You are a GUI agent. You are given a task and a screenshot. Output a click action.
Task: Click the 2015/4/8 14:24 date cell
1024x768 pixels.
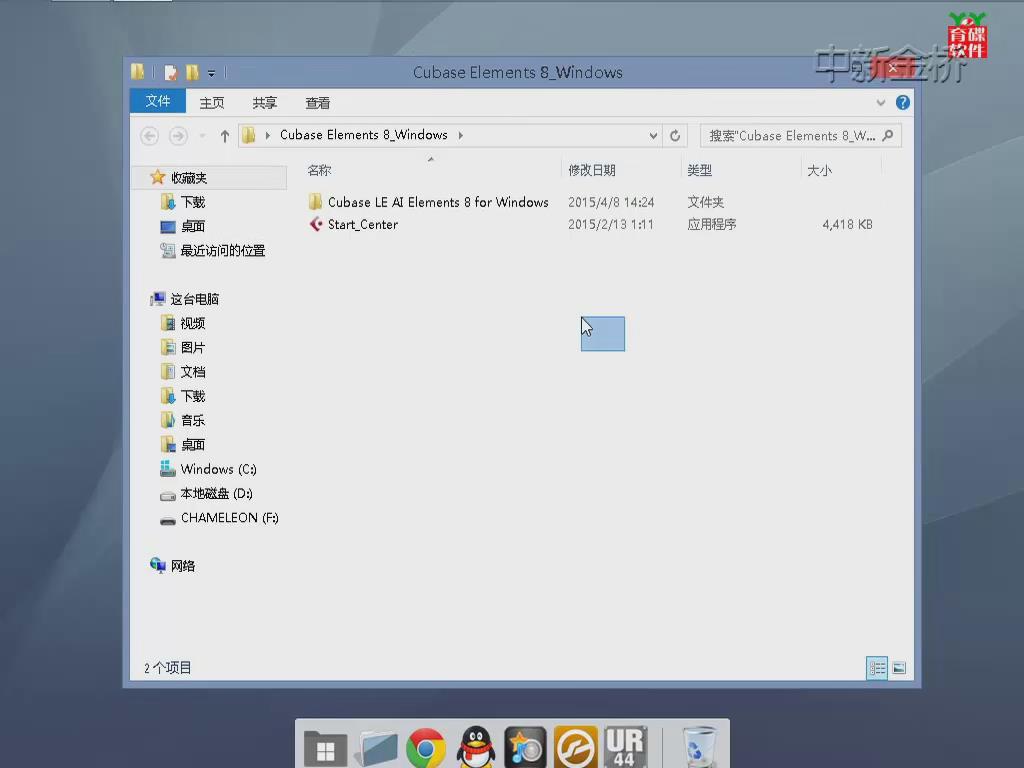click(x=611, y=202)
